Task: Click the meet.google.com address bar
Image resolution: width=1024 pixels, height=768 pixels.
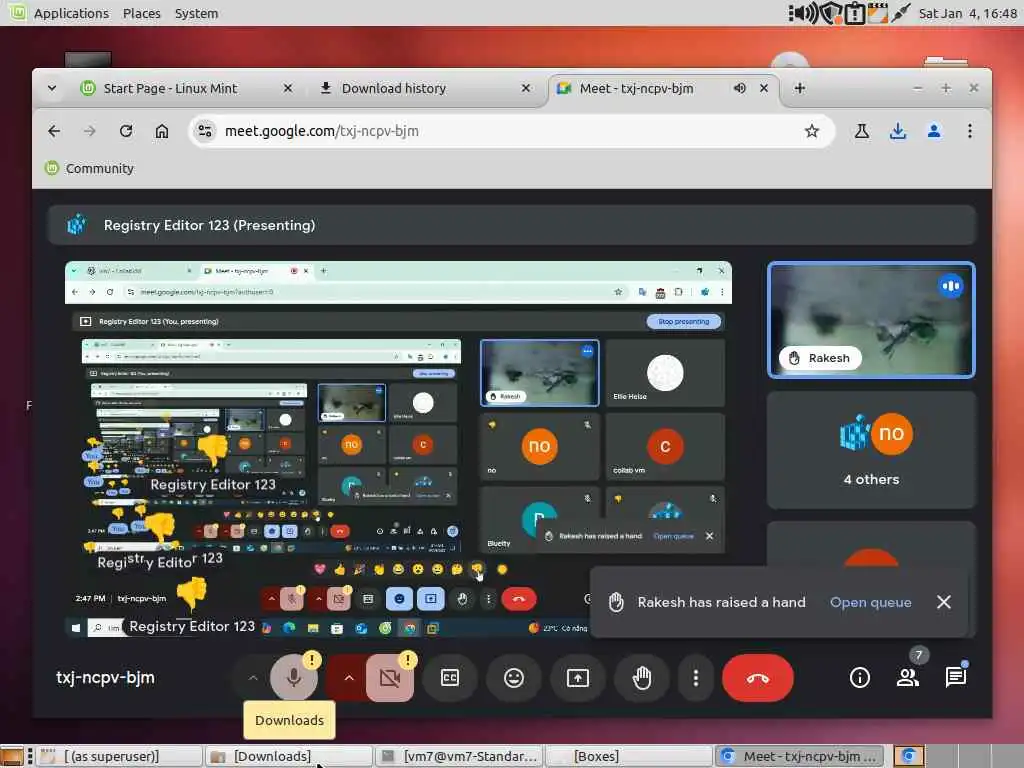Action: pos(513,131)
